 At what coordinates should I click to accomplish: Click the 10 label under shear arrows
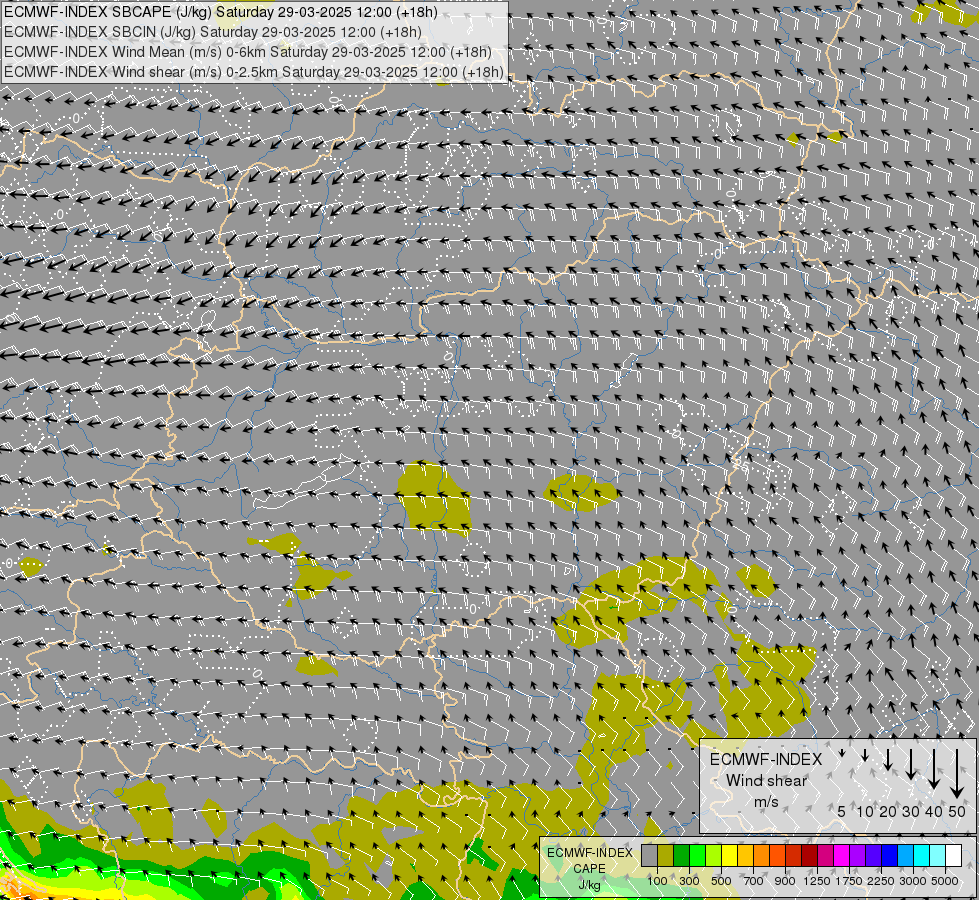(865, 811)
